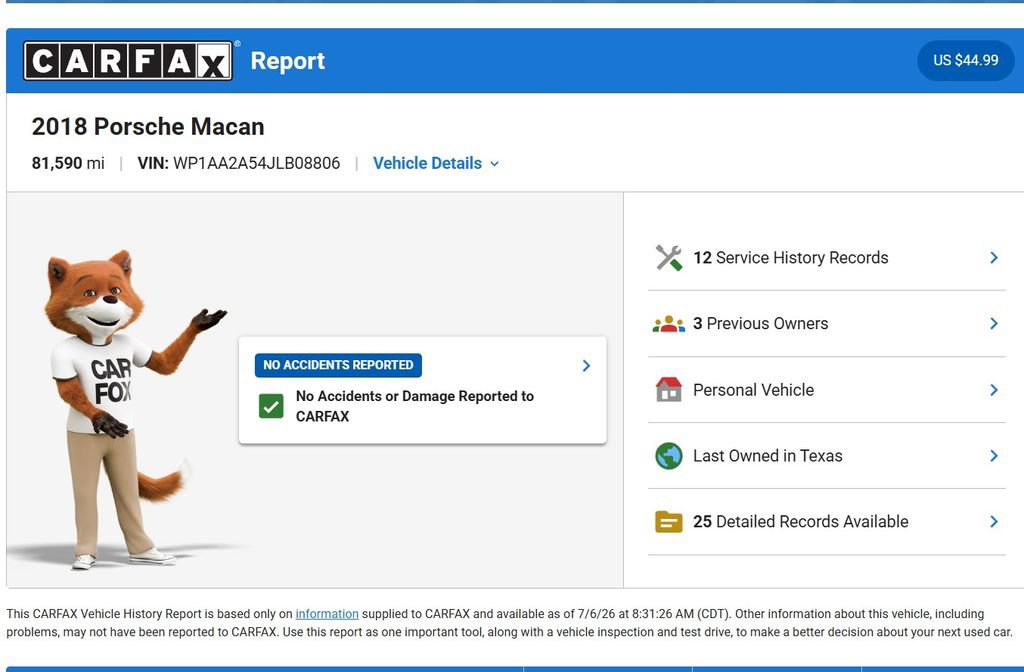Open the chevron beside 3 Previous Owners
Image resolution: width=1024 pixels, height=672 pixels.
click(x=994, y=324)
